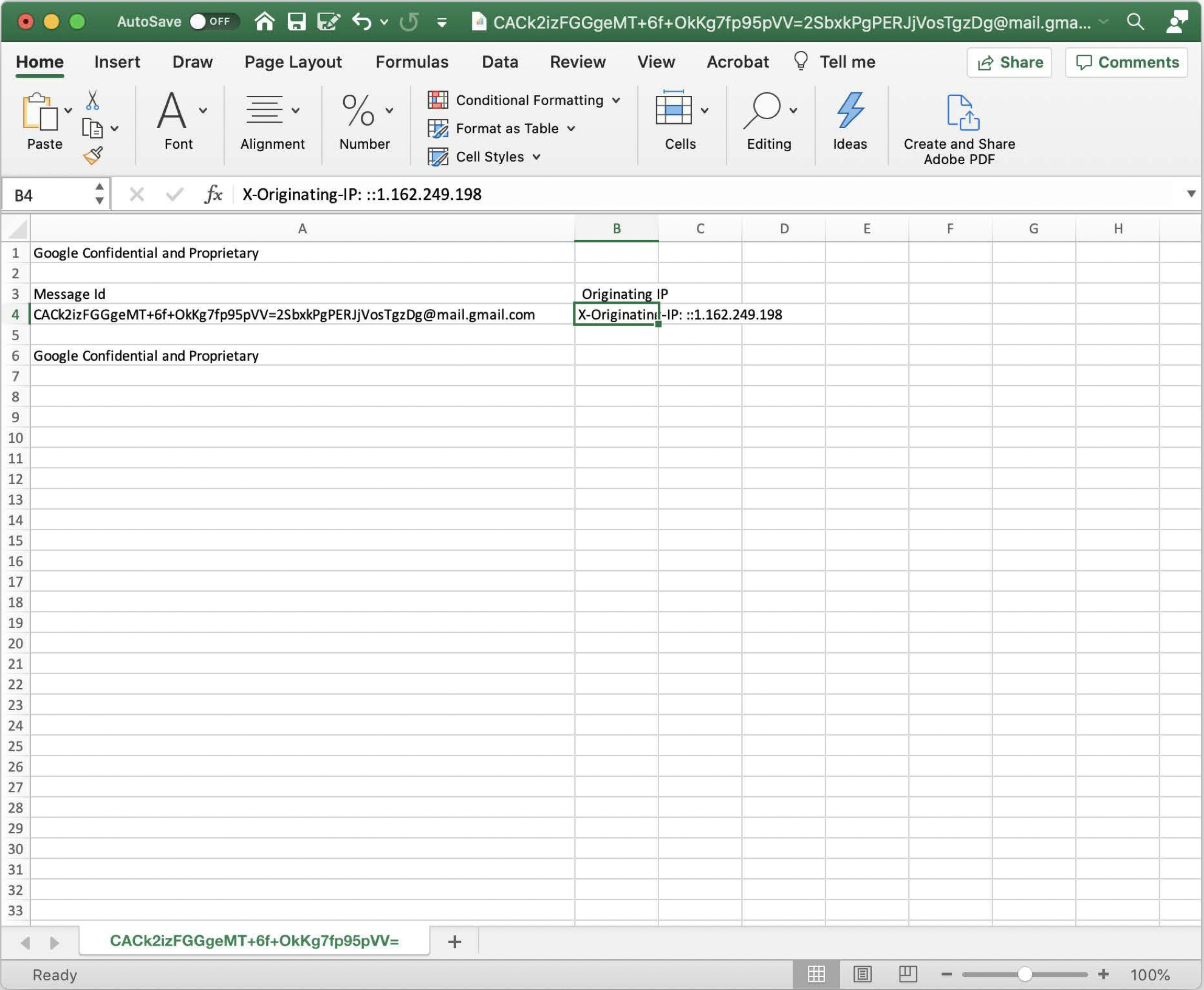Open the Insert ribbon tab
This screenshot has width=1204, height=990.
pos(117,62)
